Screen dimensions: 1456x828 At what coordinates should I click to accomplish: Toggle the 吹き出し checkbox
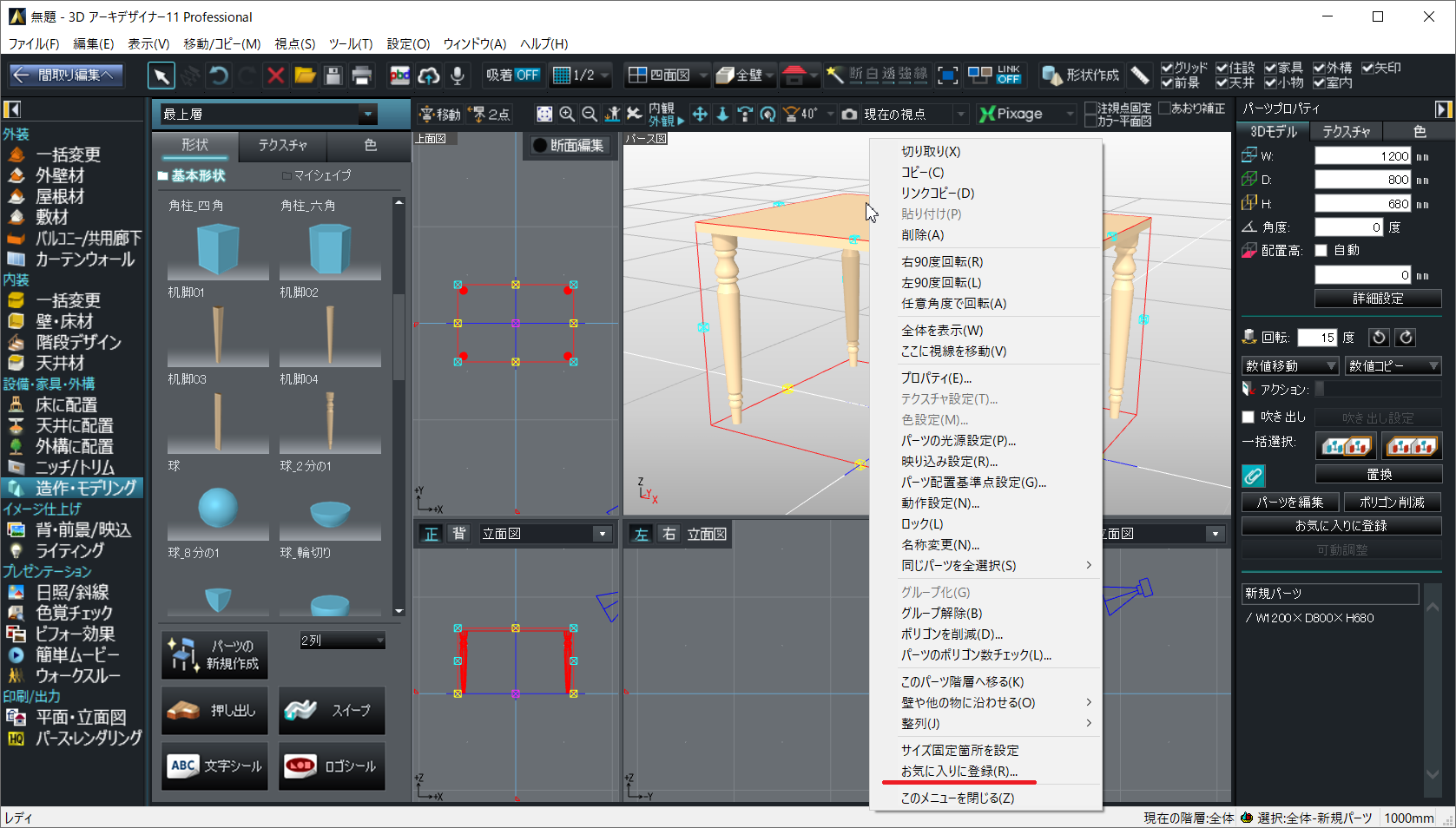click(1248, 417)
